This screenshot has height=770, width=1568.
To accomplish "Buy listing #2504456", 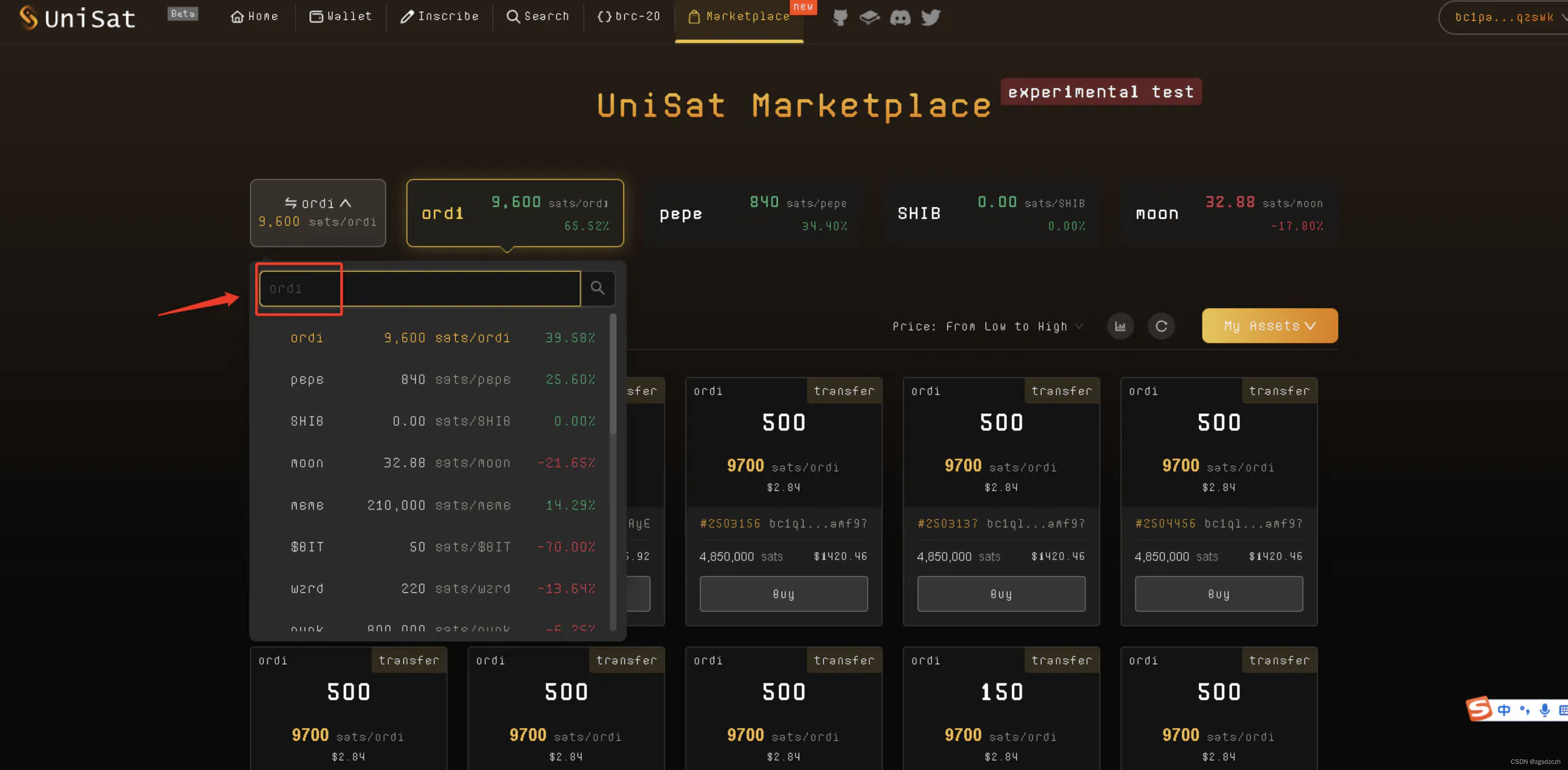I will tap(1219, 594).
